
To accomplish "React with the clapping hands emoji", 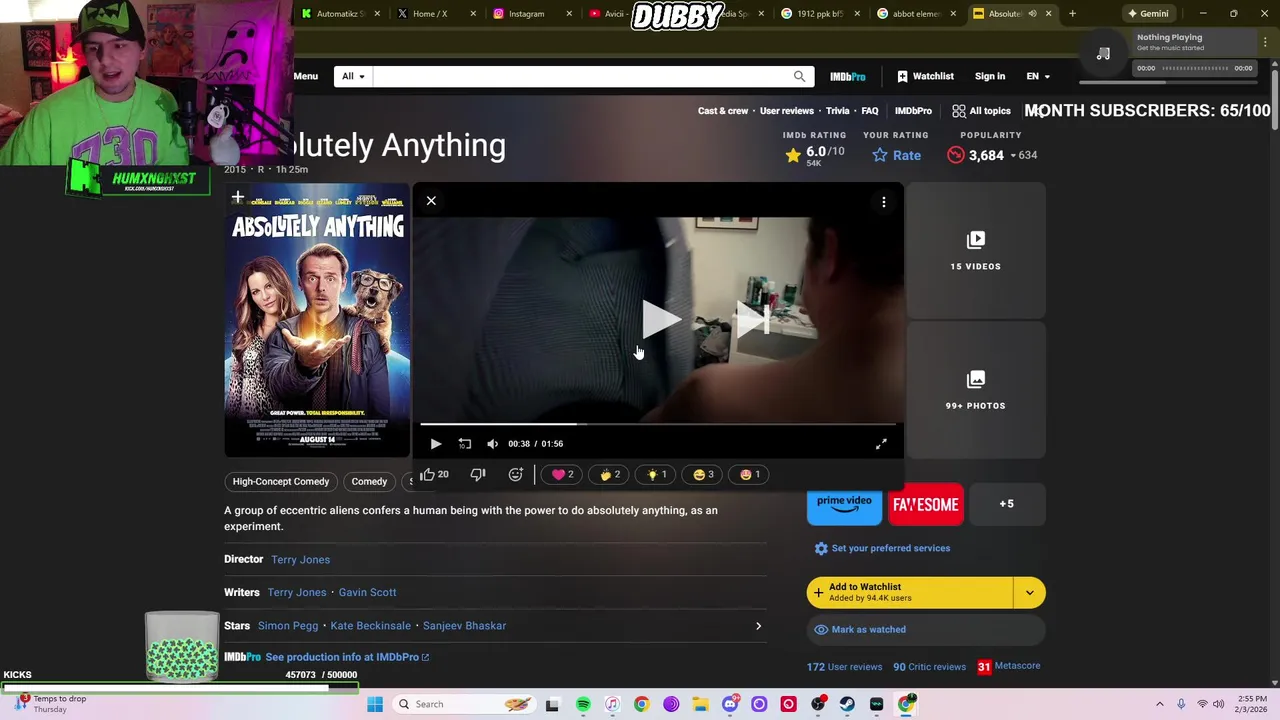I will pos(610,475).
